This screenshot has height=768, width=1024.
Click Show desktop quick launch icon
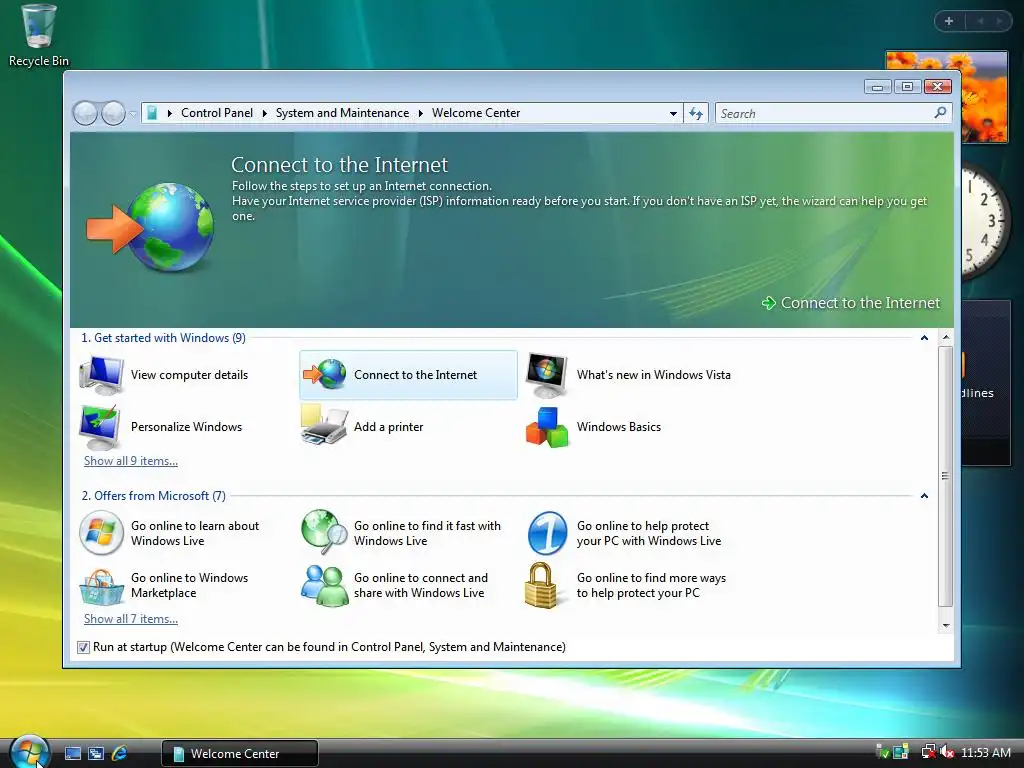72,753
